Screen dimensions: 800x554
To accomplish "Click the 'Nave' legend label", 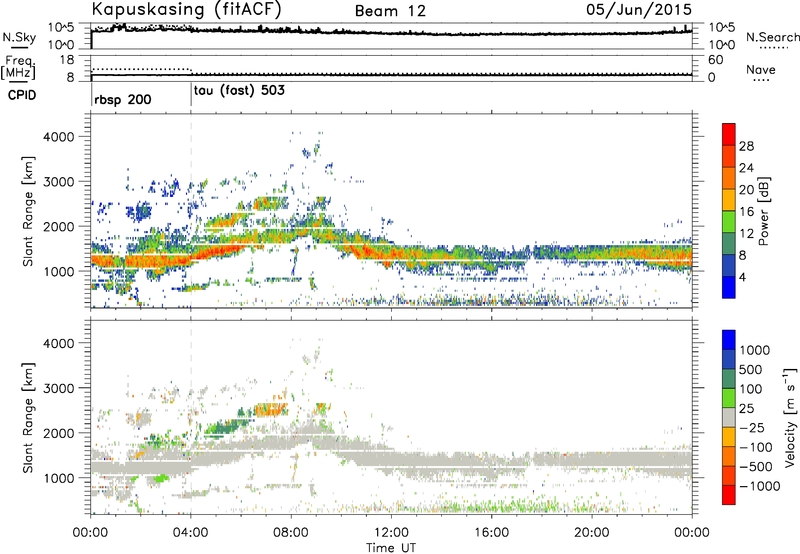I will tap(761, 69).
